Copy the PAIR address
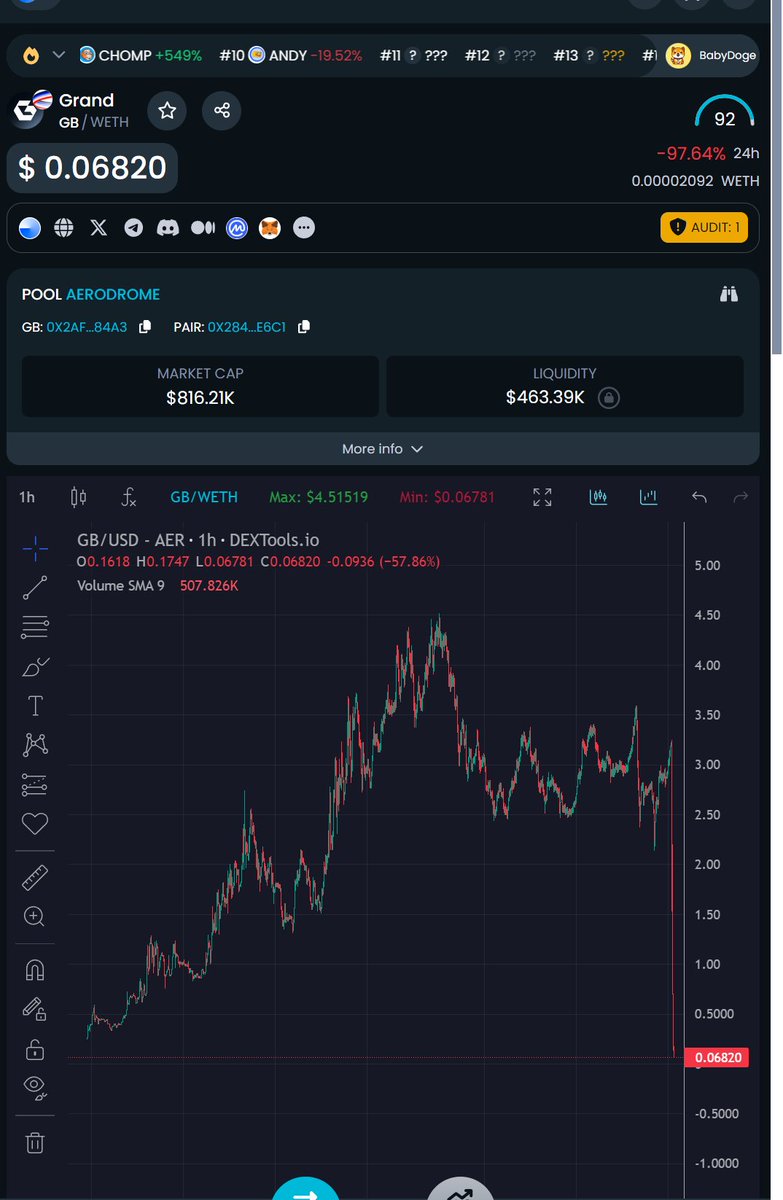The image size is (783, 1200). point(304,327)
